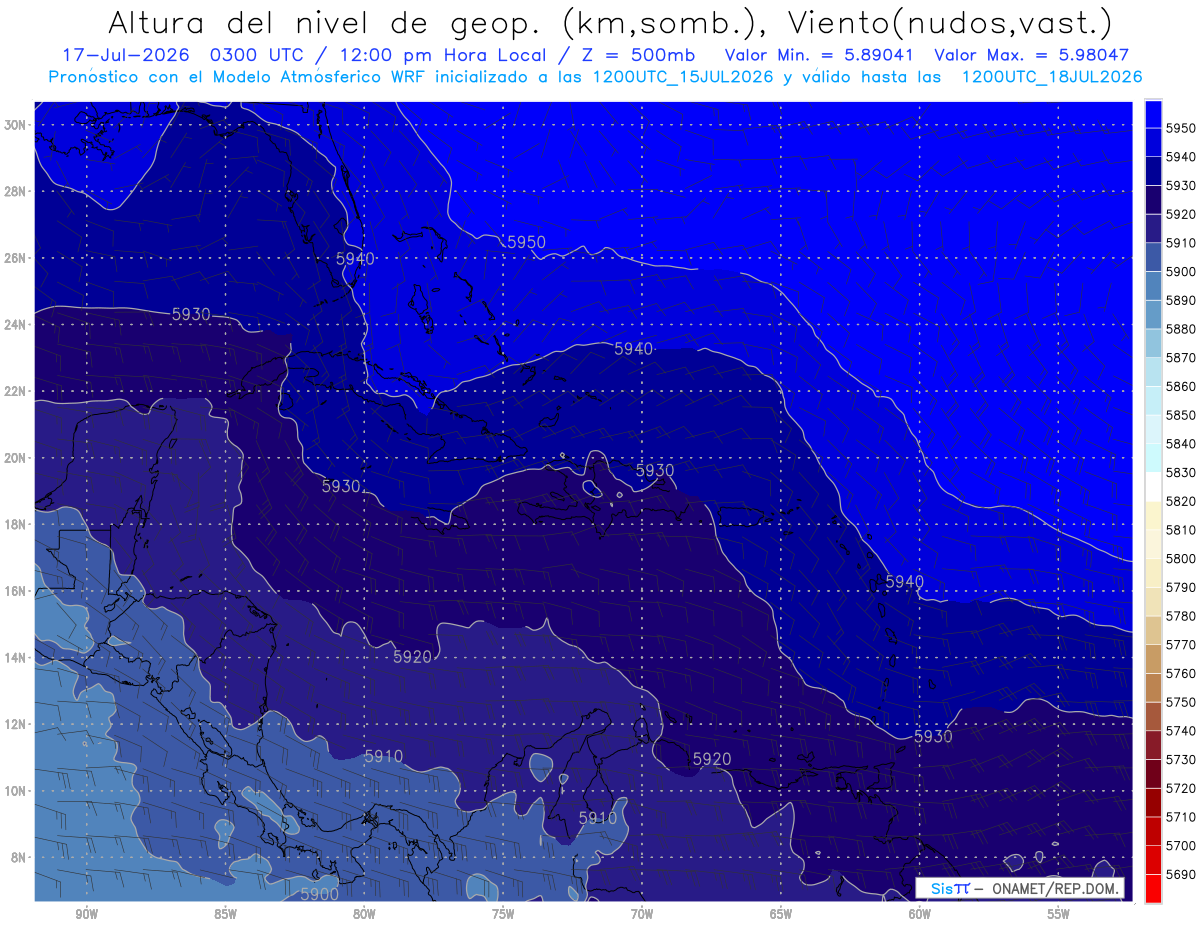
Task: Click the 28N latitude axis label
Action: pyautogui.click(x=15, y=191)
